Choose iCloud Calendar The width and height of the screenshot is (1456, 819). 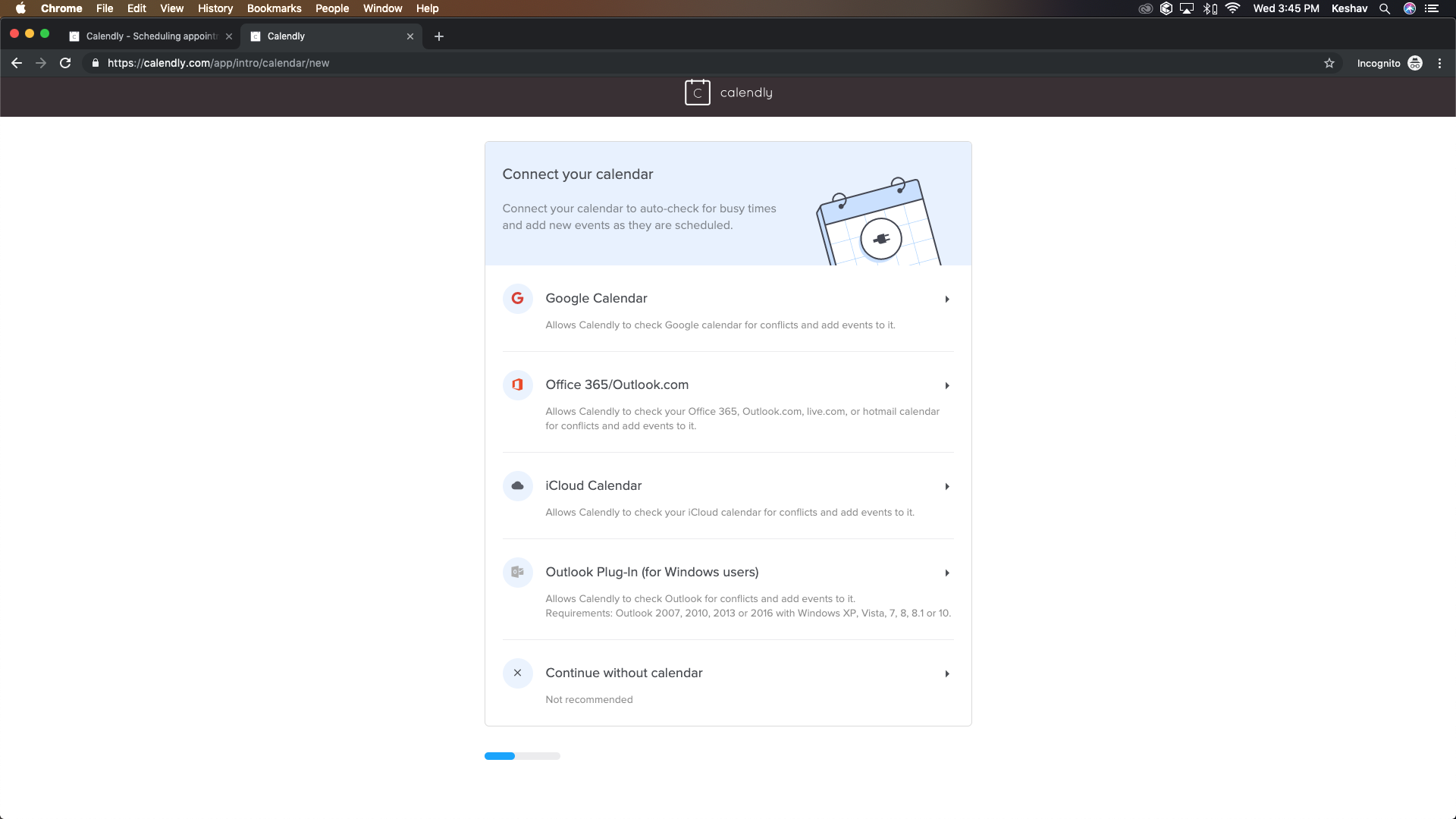(728, 496)
